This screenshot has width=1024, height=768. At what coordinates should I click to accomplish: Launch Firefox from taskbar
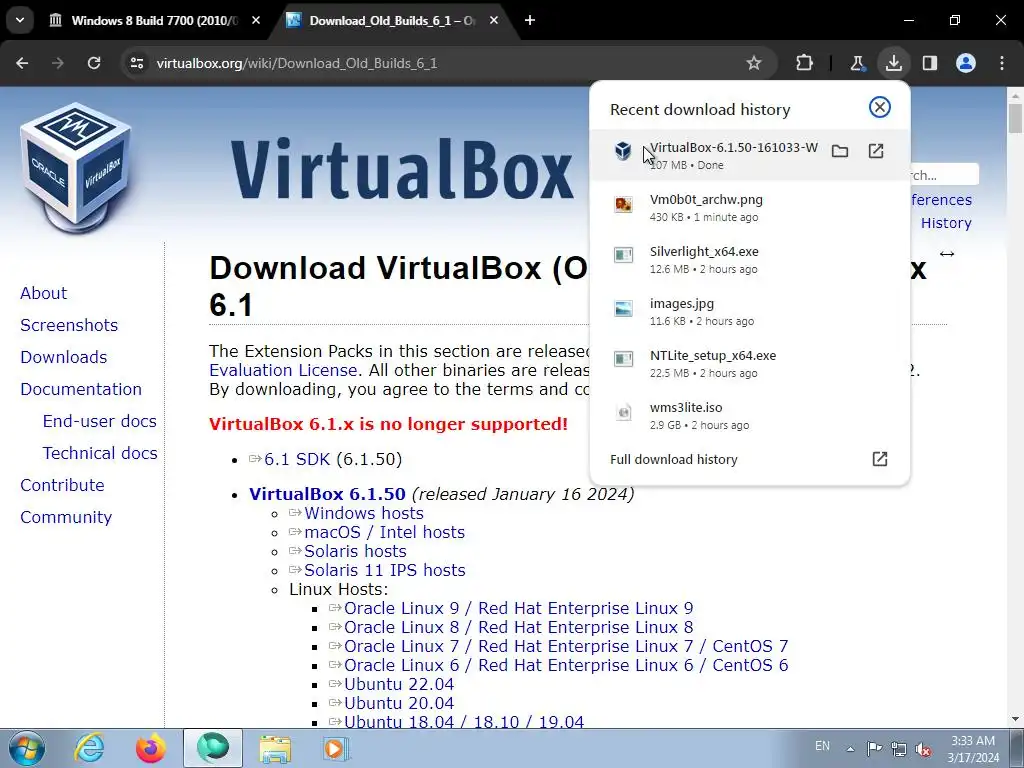click(150, 748)
